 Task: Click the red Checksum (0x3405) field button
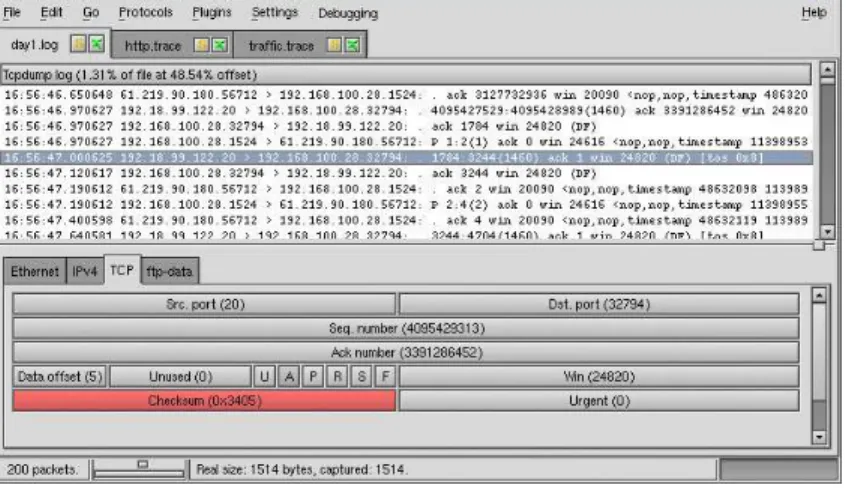204,401
